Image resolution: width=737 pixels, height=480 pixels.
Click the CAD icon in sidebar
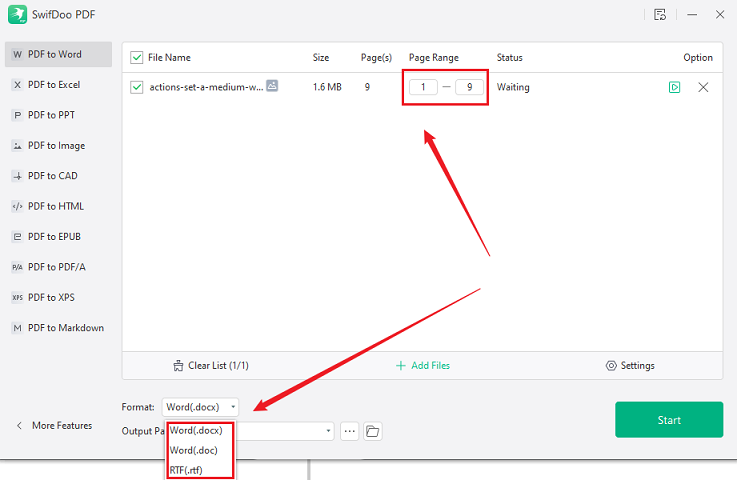[x=17, y=176]
